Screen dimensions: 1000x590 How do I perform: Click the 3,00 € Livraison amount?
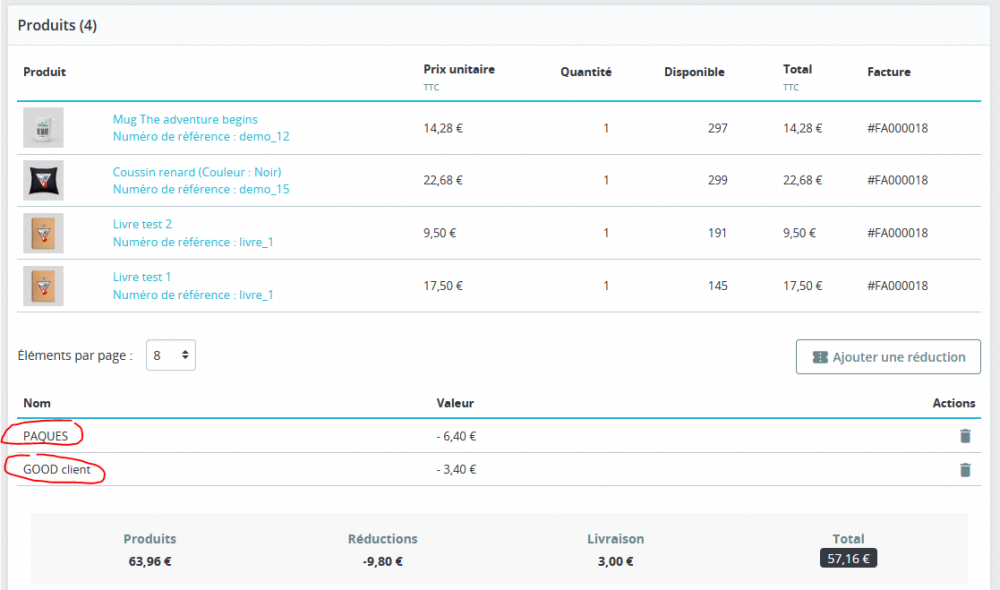[615, 561]
